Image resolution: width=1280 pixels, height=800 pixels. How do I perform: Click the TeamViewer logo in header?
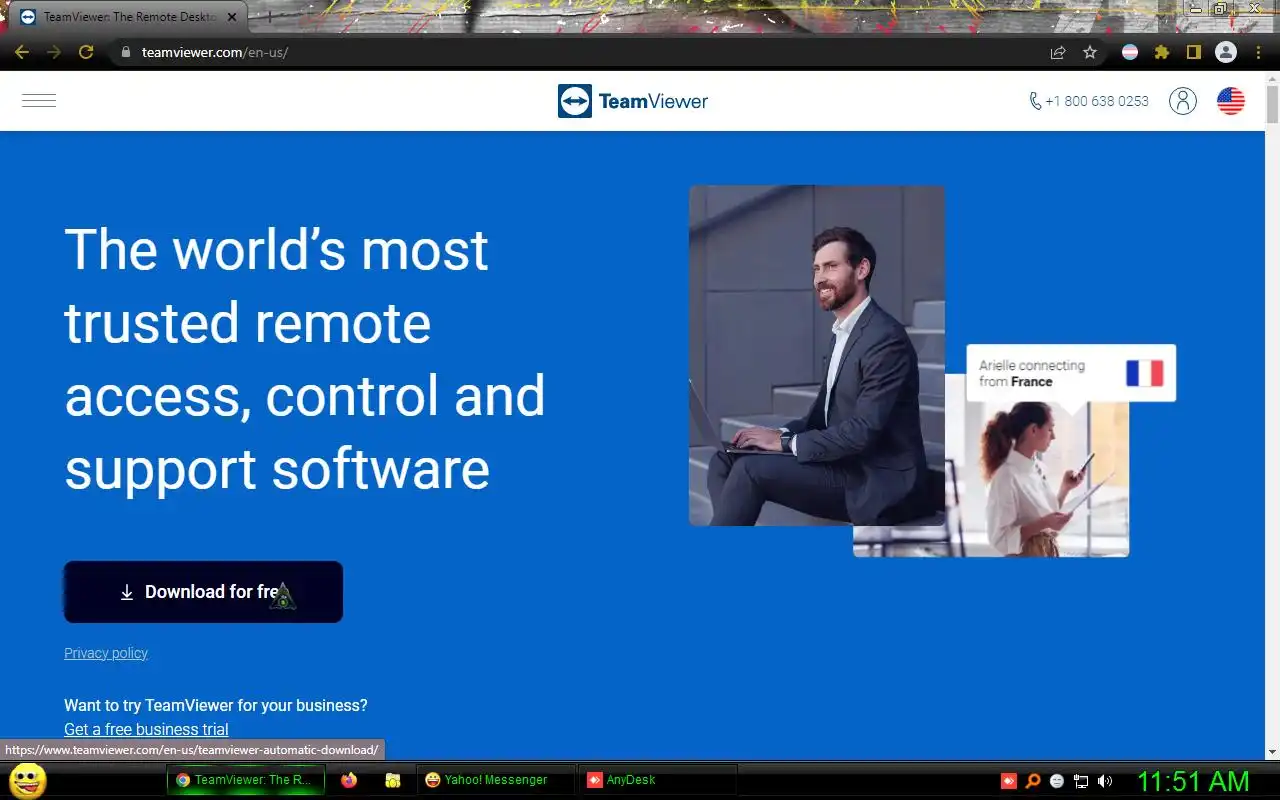pos(633,101)
